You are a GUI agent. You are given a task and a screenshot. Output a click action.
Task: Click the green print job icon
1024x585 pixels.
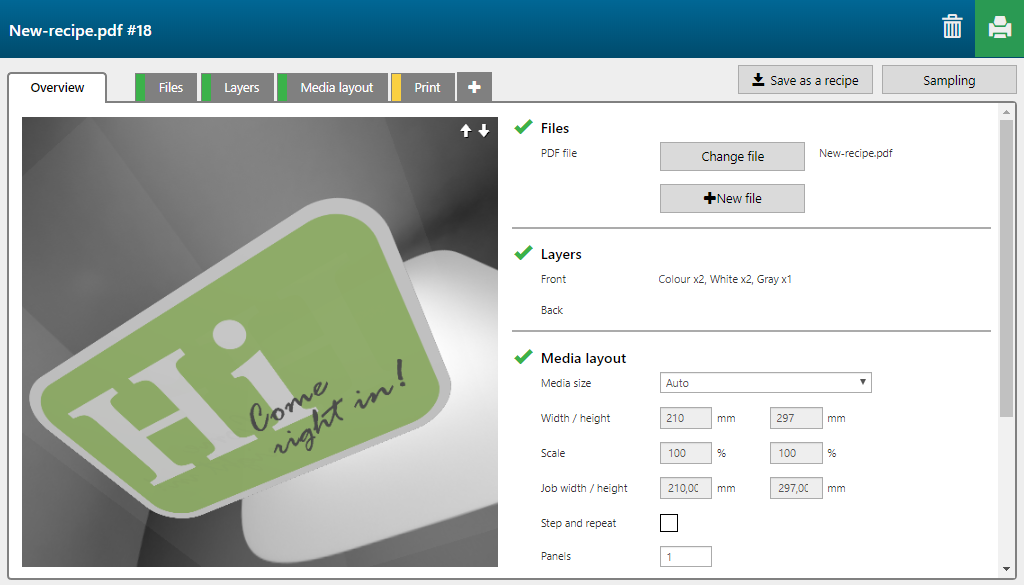999,29
